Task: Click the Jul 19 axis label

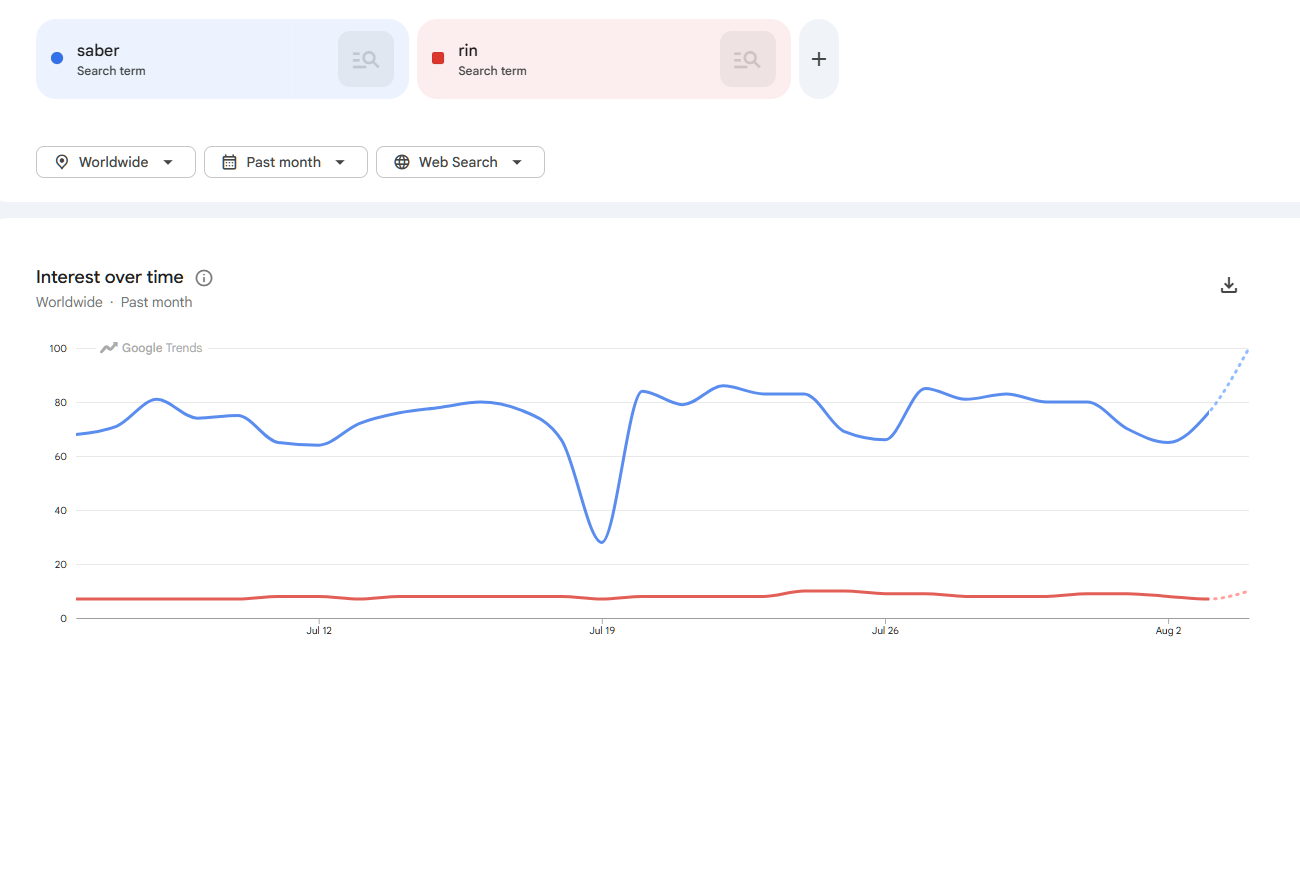Action: click(602, 631)
